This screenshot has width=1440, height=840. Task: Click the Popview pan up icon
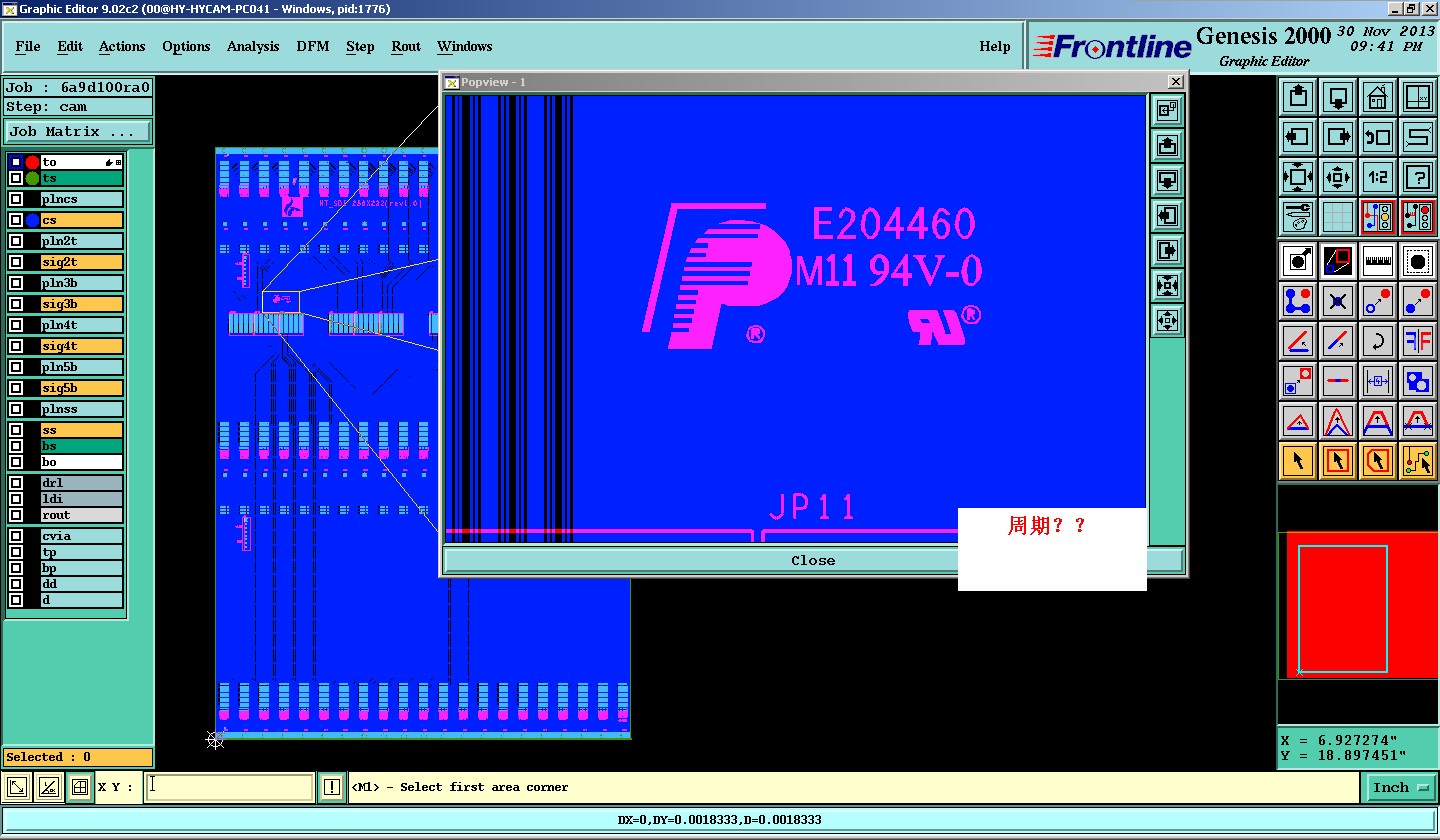tap(1167, 146)
